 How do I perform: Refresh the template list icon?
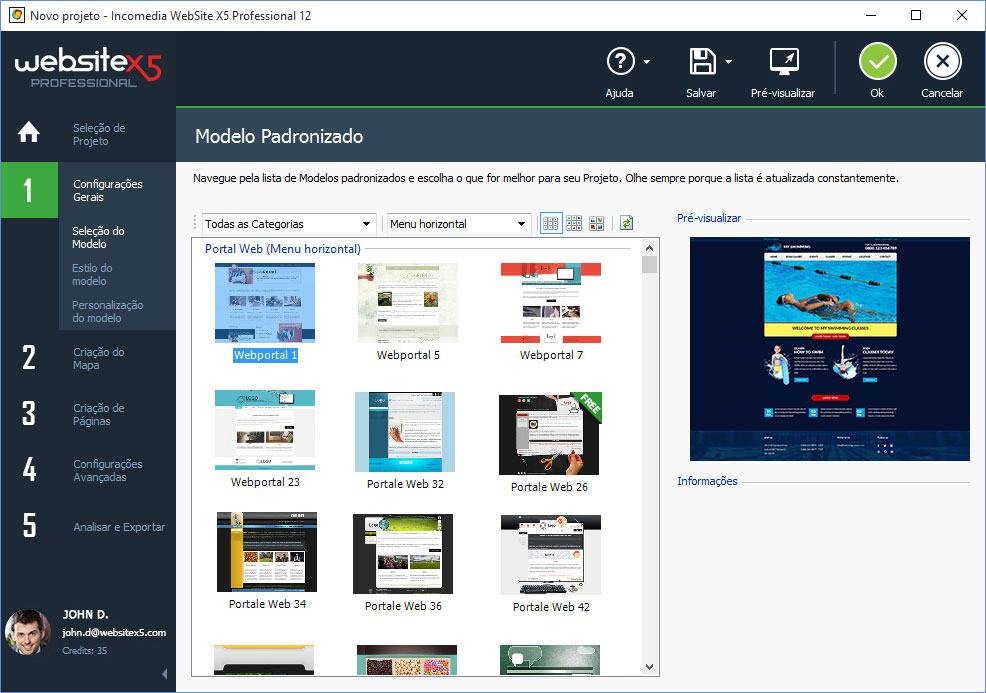(x=626, y=223)
